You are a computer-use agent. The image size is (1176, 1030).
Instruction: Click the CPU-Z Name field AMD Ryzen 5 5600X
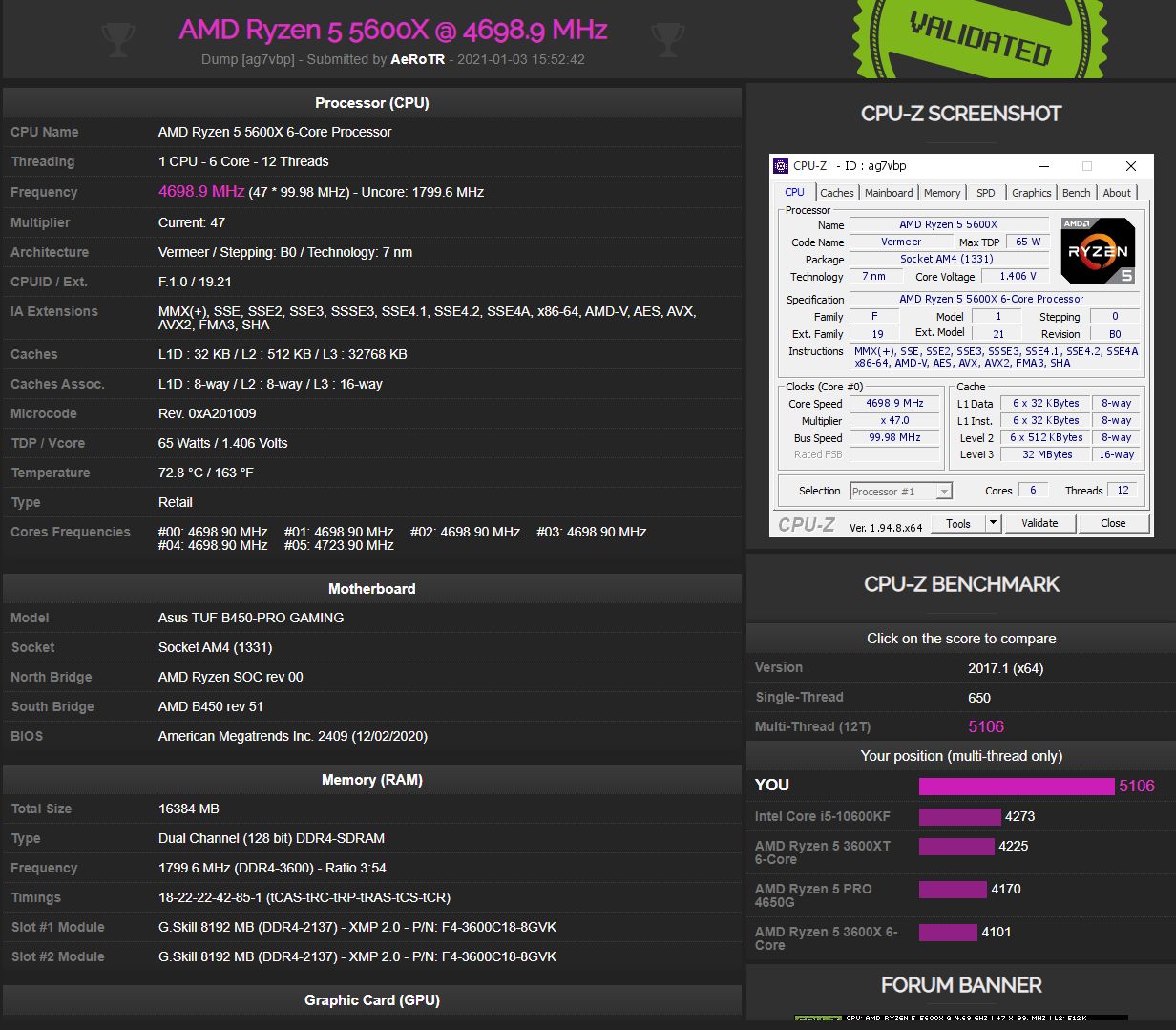[x=948, y=224]
